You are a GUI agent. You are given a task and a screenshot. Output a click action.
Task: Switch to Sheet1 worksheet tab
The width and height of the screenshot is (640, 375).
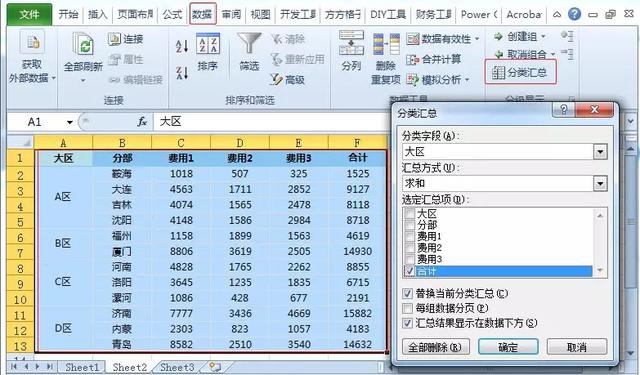(82, 367)
